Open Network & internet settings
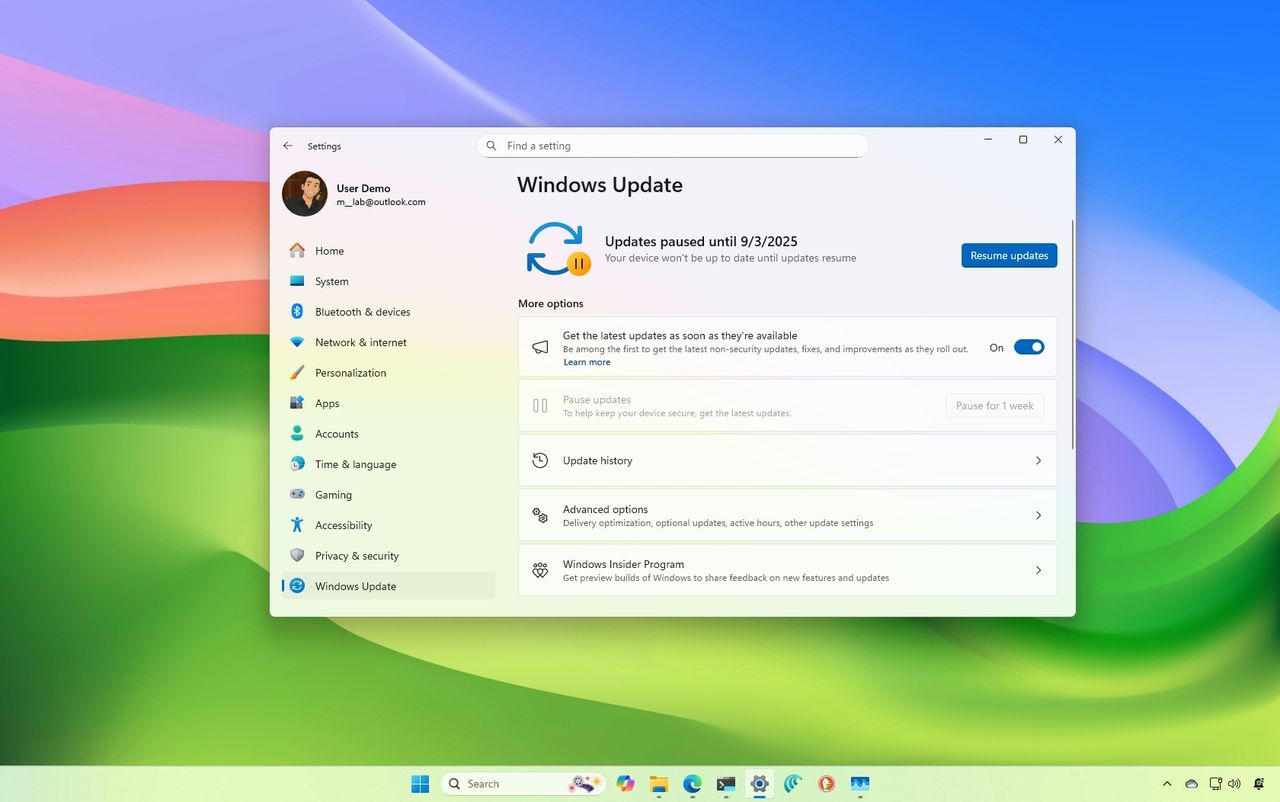 360,342
